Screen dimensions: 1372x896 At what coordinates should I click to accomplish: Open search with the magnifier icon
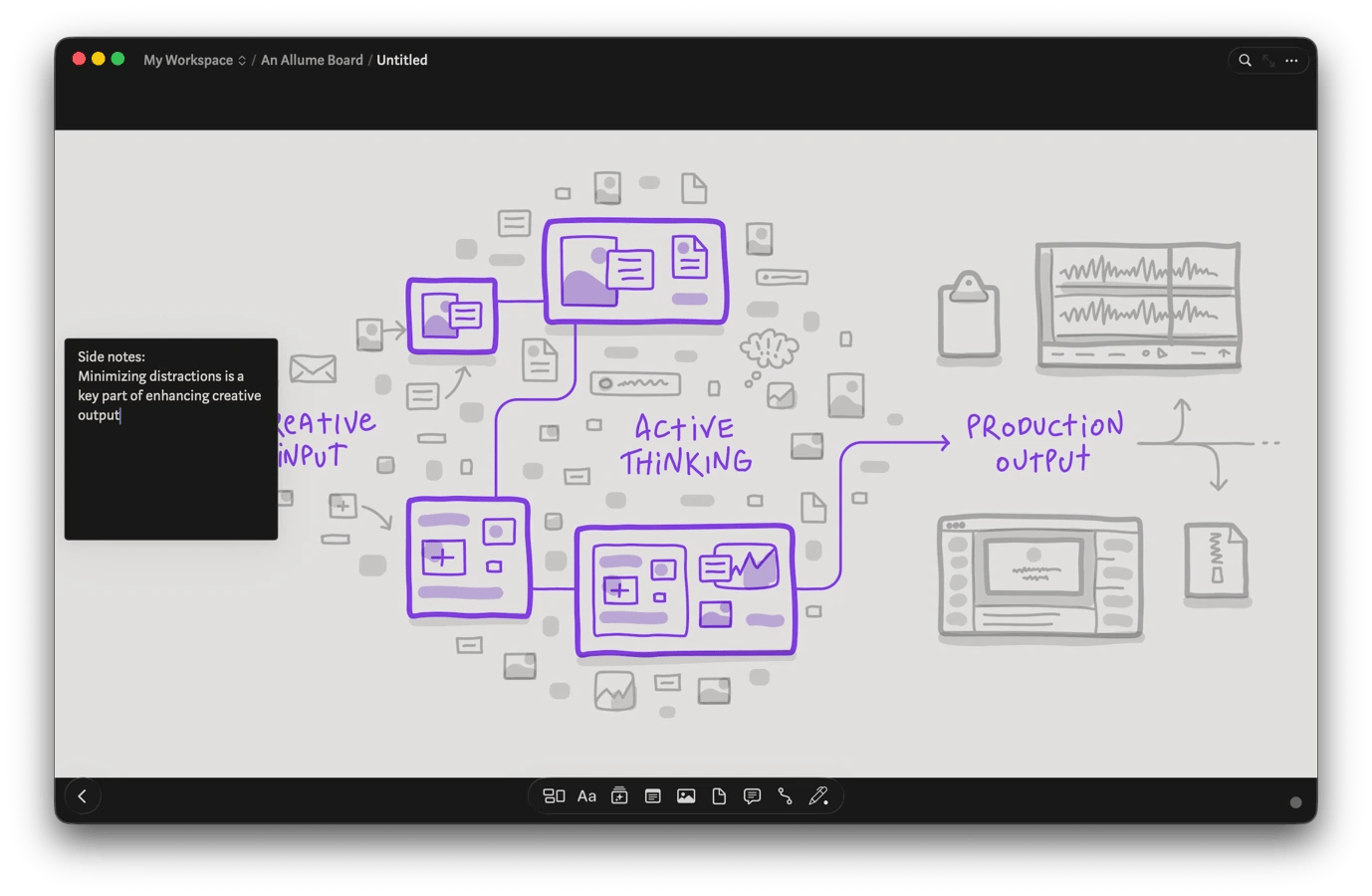click(1245, 61)
